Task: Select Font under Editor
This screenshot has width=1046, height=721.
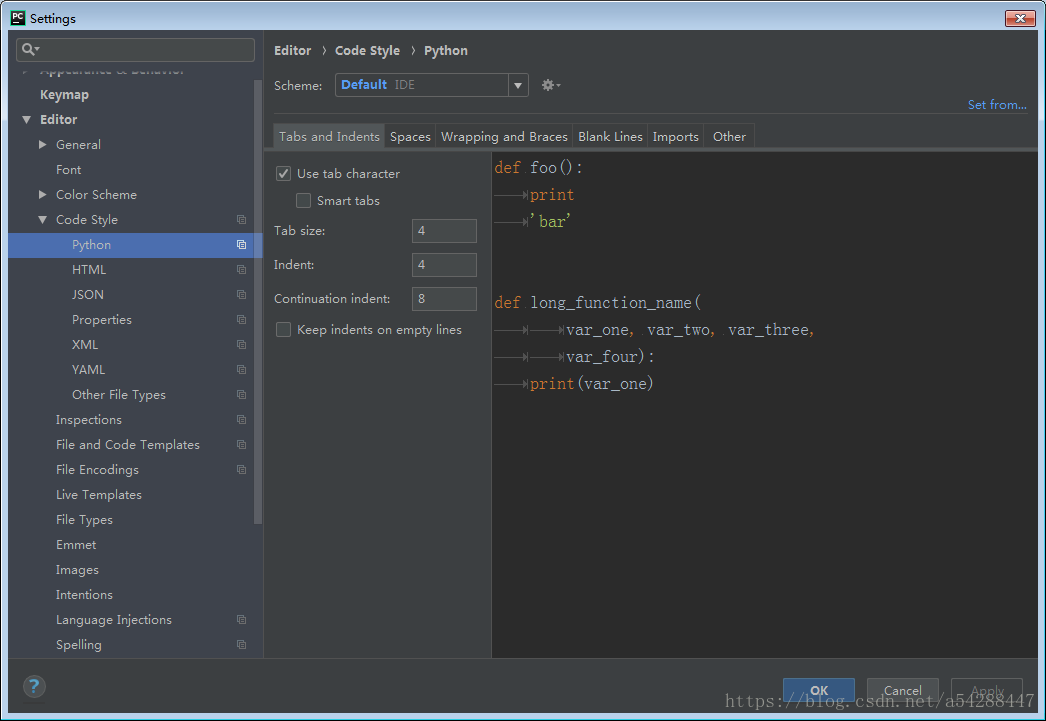Action: click(x=69, y=170)
